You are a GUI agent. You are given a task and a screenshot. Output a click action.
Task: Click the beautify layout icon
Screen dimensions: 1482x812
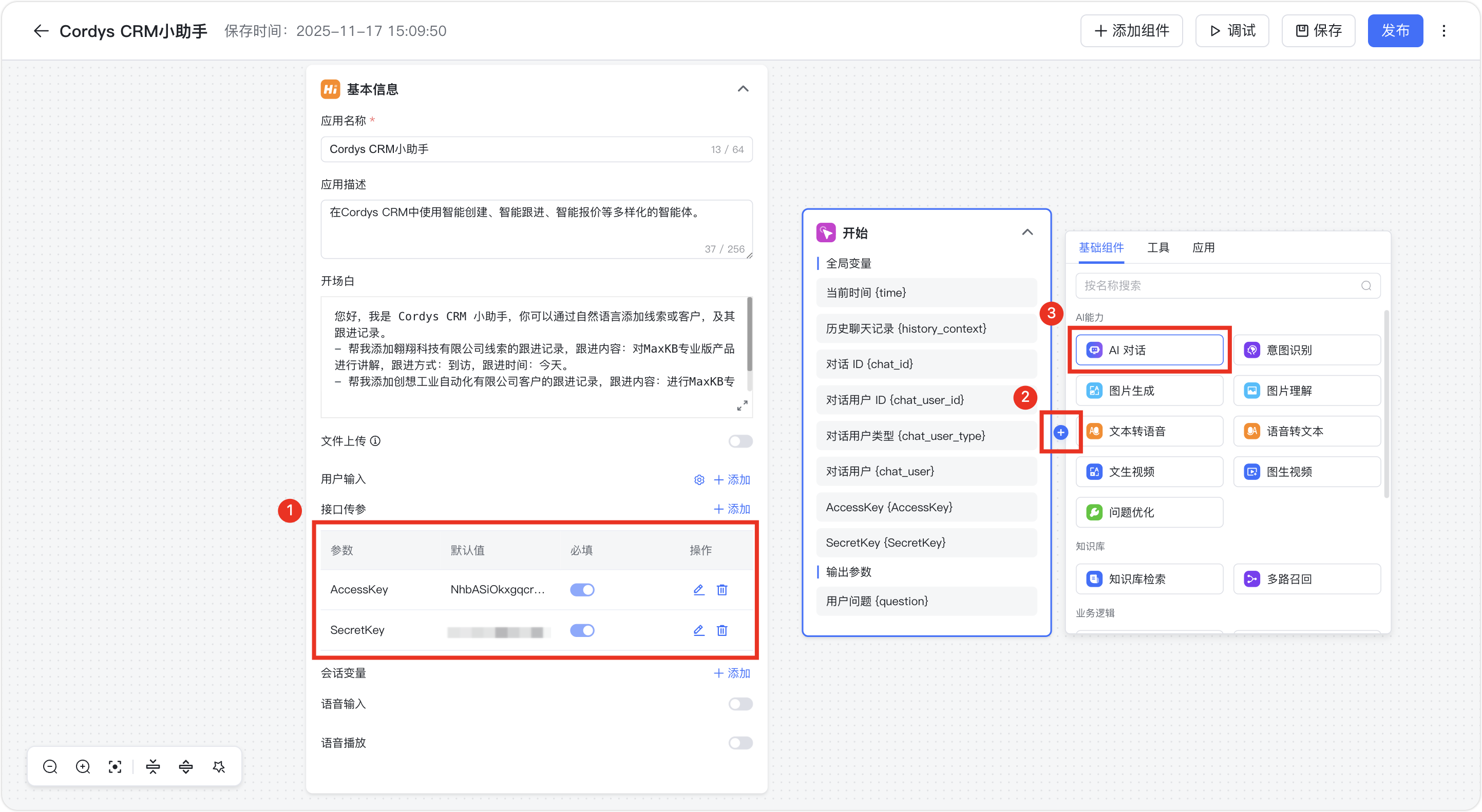(x=219, y=766)
